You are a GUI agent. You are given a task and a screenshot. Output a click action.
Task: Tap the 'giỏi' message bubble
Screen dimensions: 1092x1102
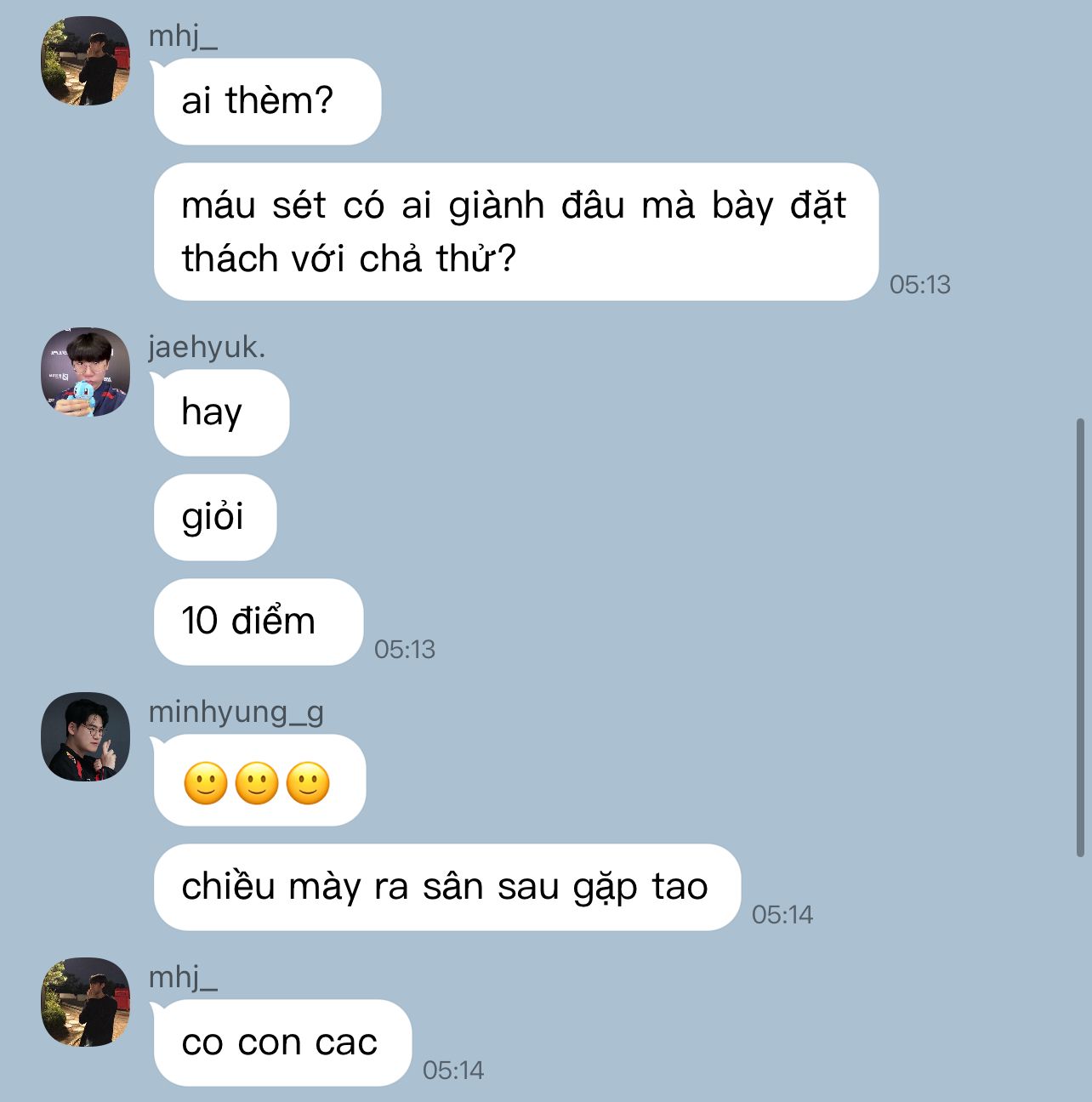[x=215, y=517]
